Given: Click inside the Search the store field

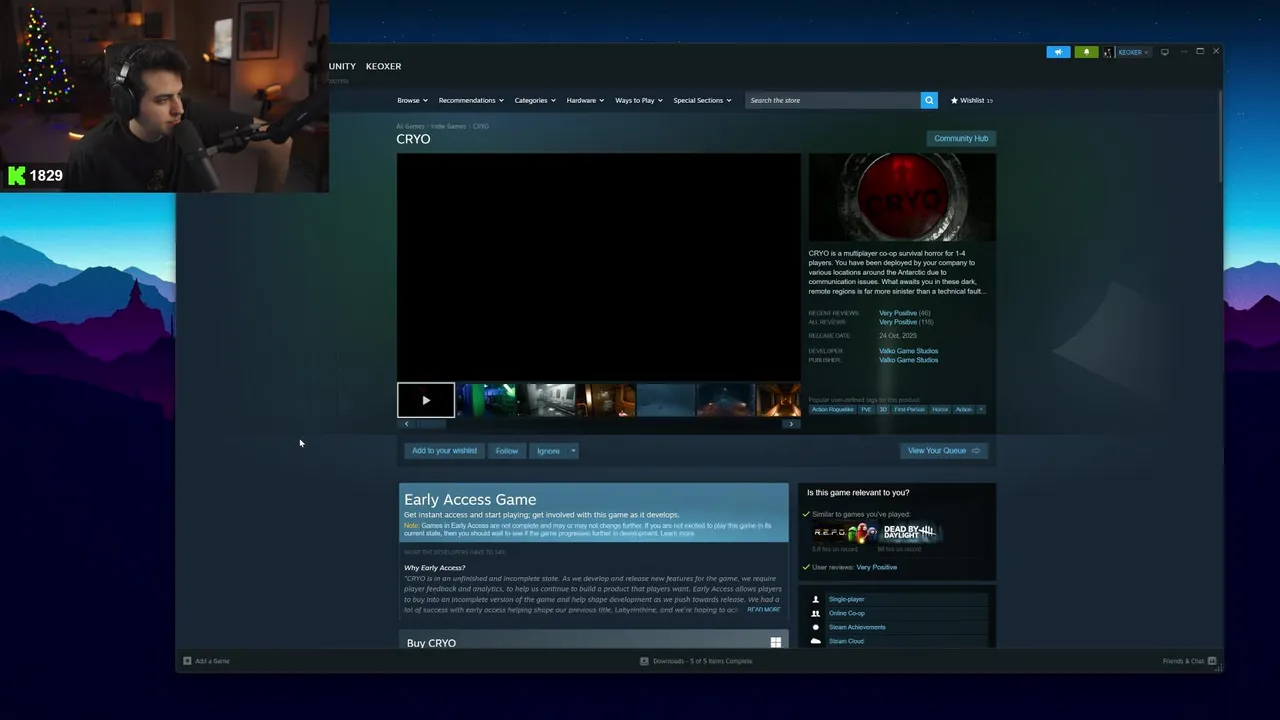Looking at the screenshot, I should tap(833, 100).
